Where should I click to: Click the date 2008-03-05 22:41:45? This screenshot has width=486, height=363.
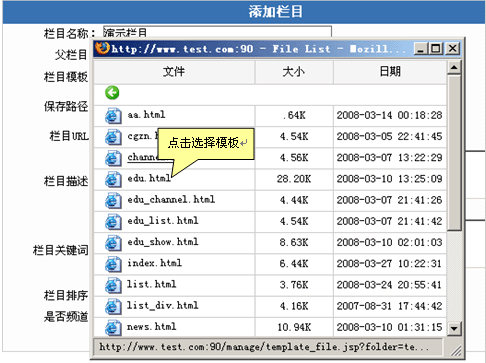[389, 137]
